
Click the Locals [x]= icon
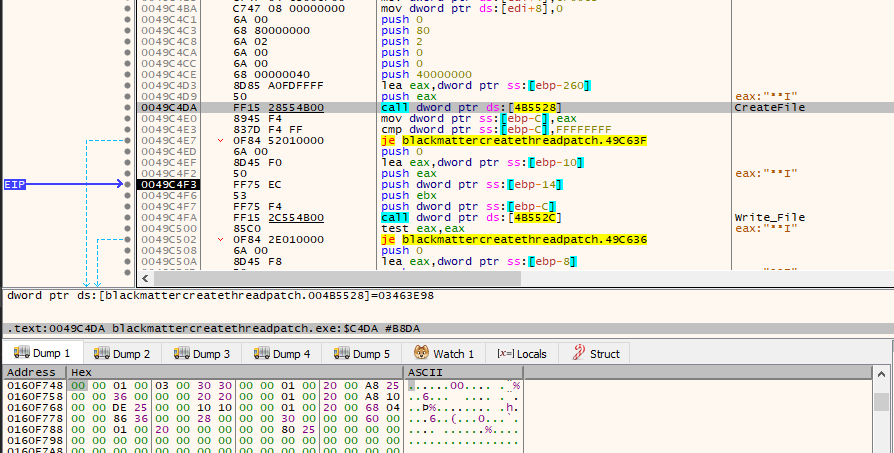(505, 354)
